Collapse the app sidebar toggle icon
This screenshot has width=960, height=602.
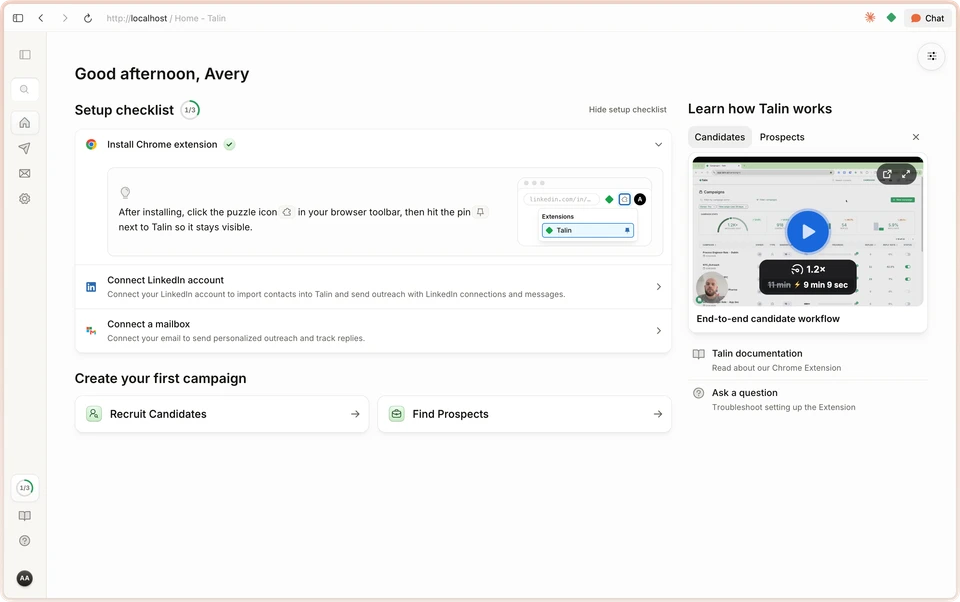click(25, 55)
